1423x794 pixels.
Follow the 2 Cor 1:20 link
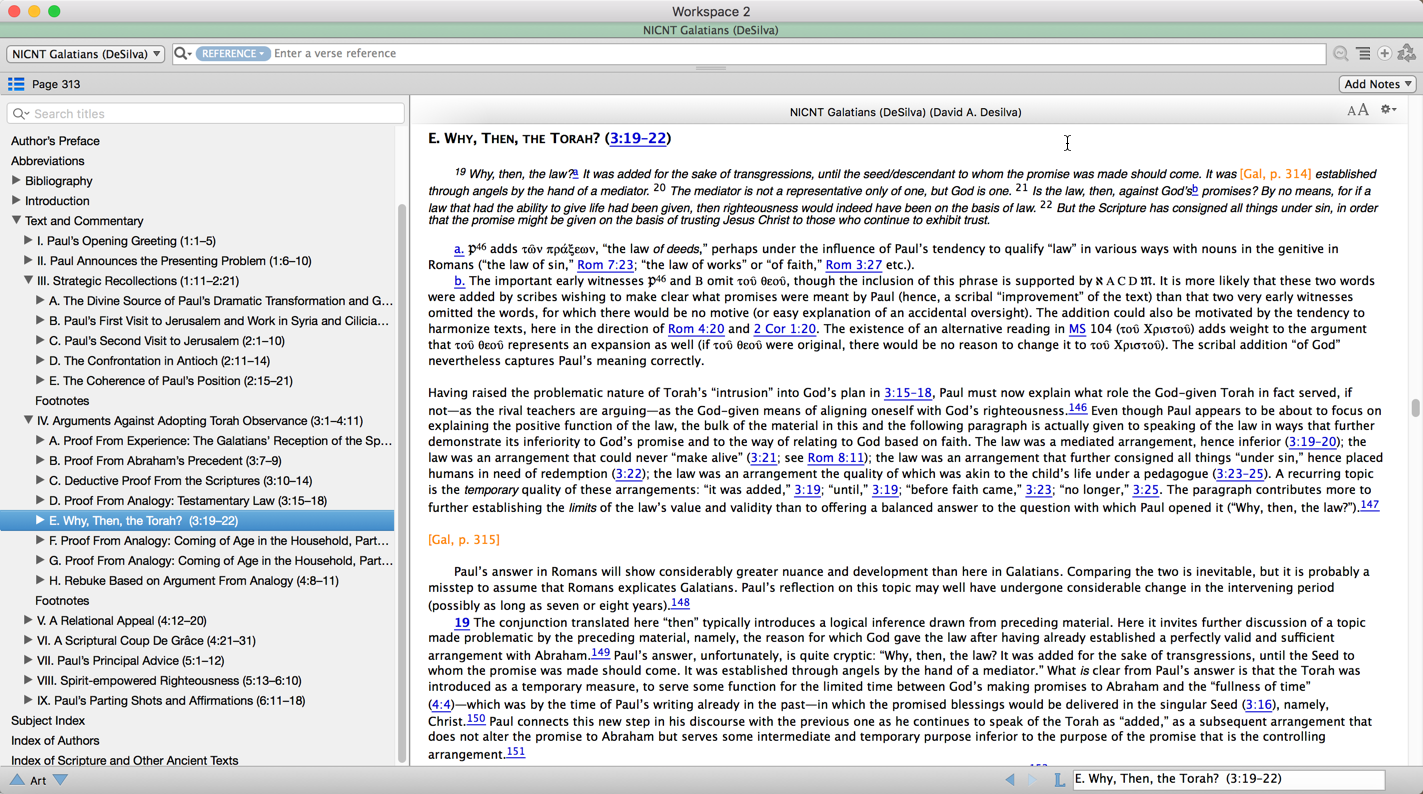click(x=785, y=329)
